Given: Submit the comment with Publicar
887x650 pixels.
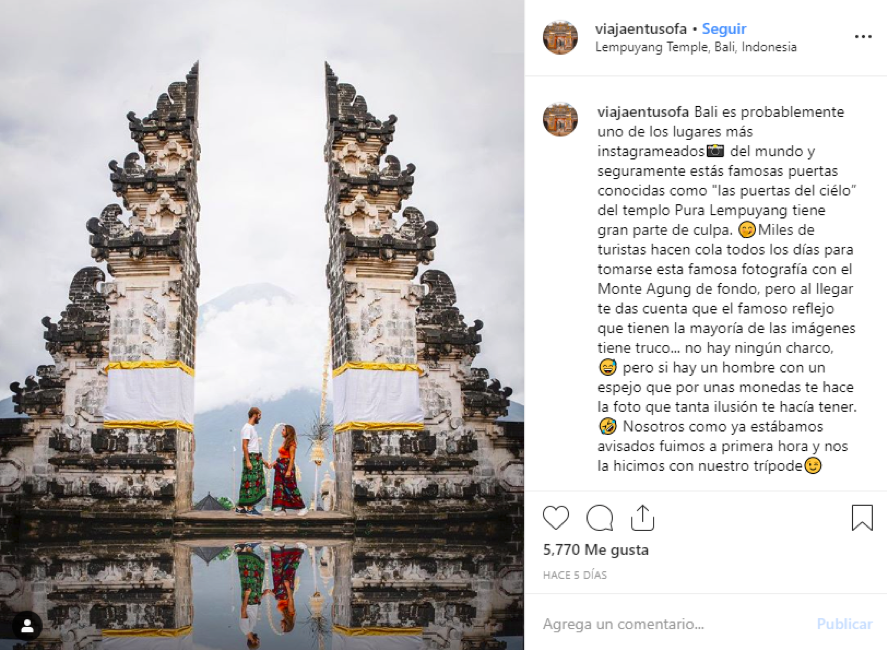Looking at the screenshot, I should (845, 624).
